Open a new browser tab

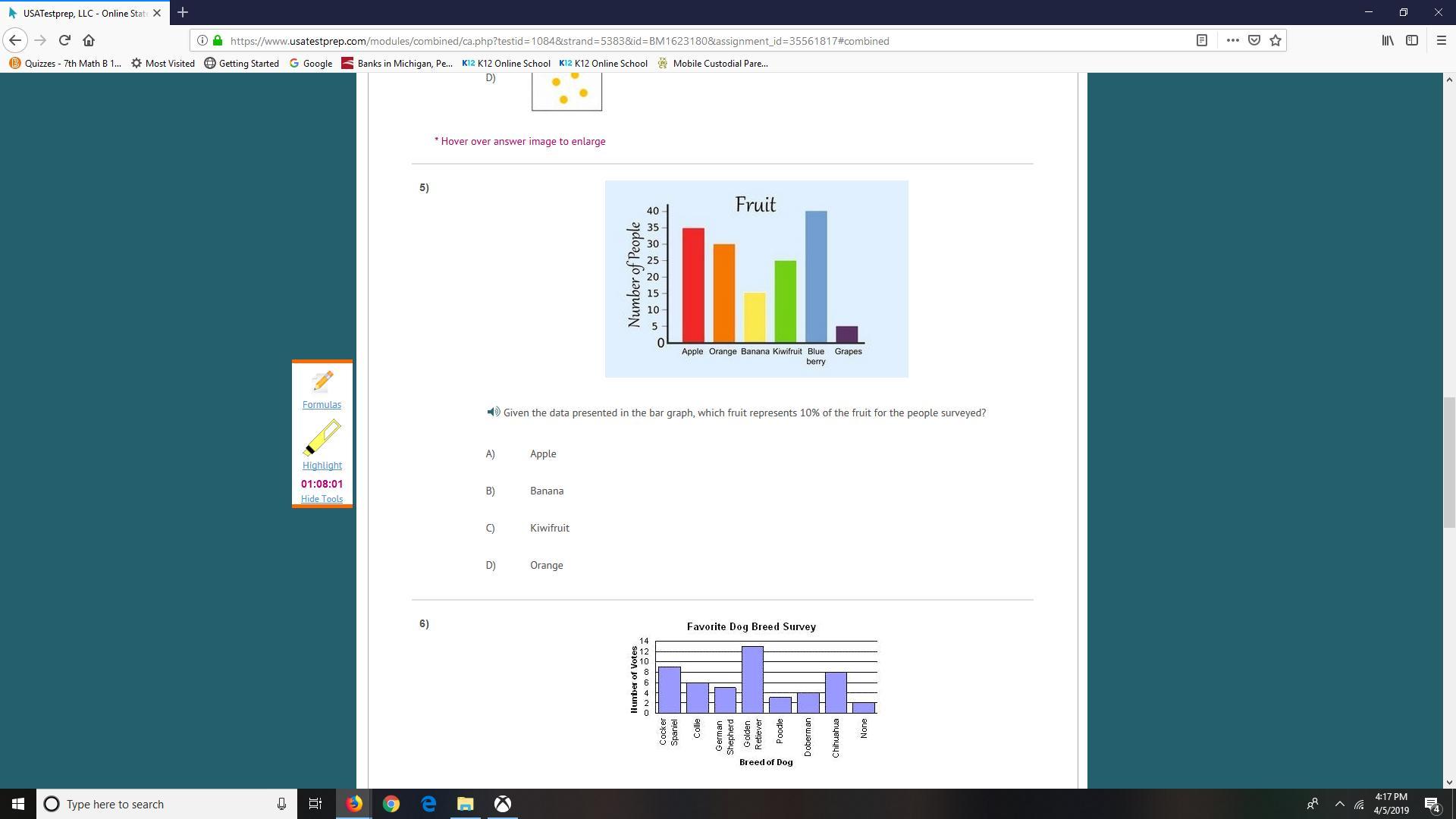point(183,13)
